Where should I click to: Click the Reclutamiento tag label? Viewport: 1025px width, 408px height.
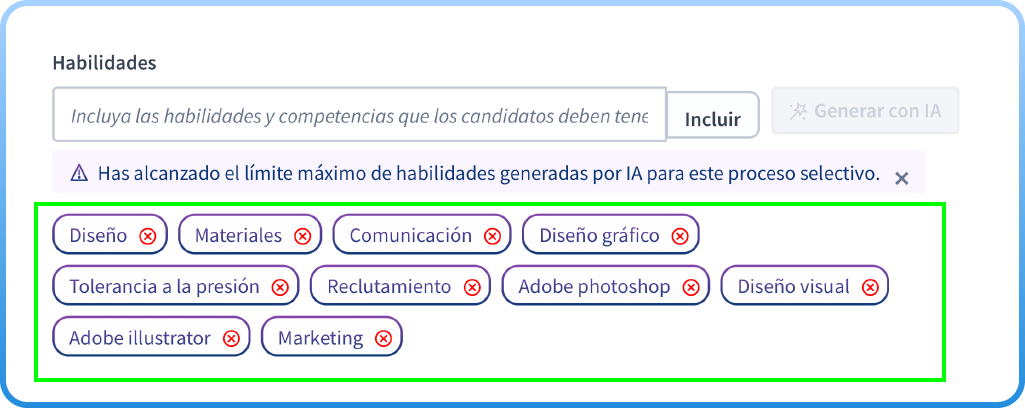coord(389,287)
